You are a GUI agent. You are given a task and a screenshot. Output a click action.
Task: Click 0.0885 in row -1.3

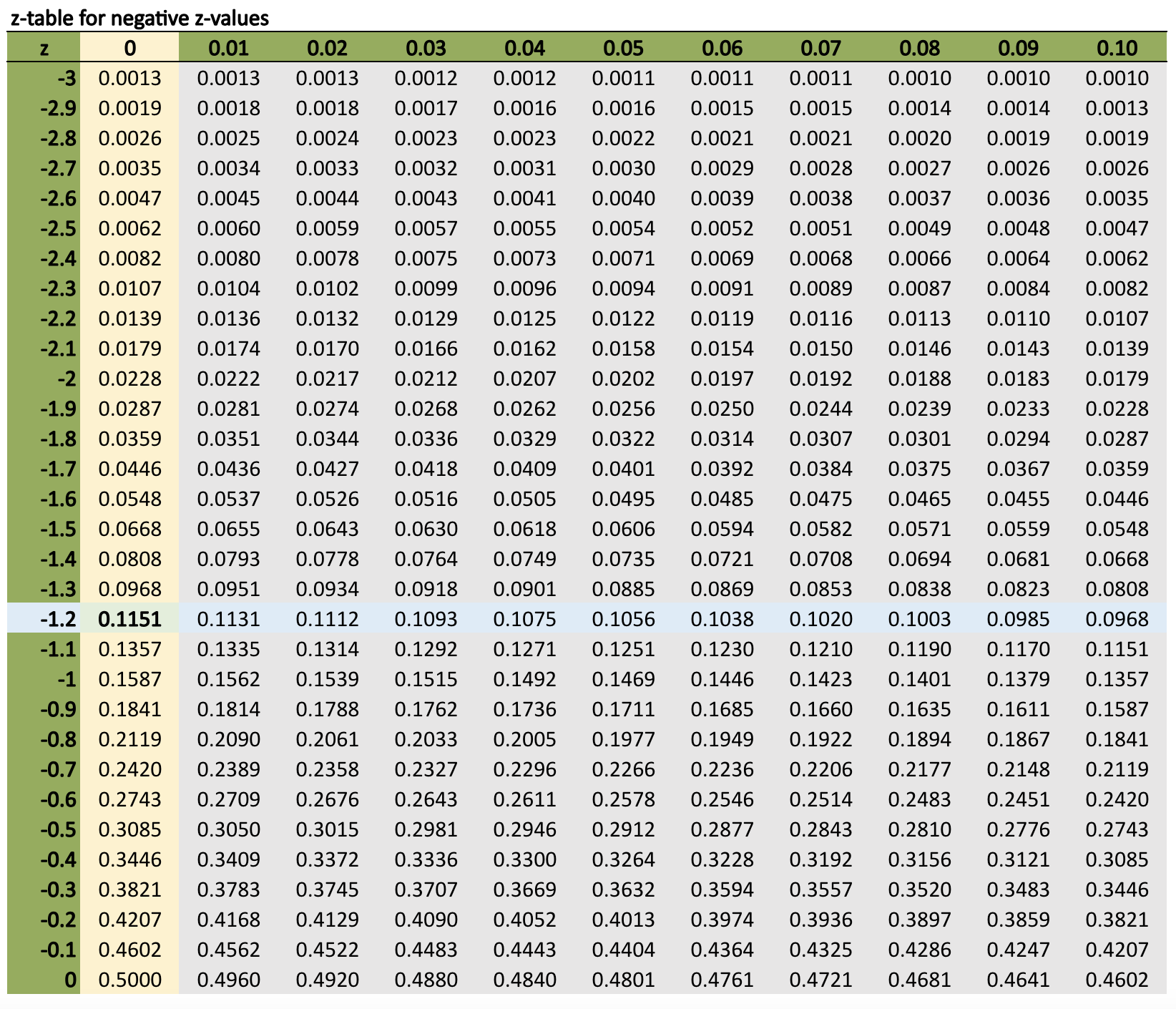click(x=623, y=589)
